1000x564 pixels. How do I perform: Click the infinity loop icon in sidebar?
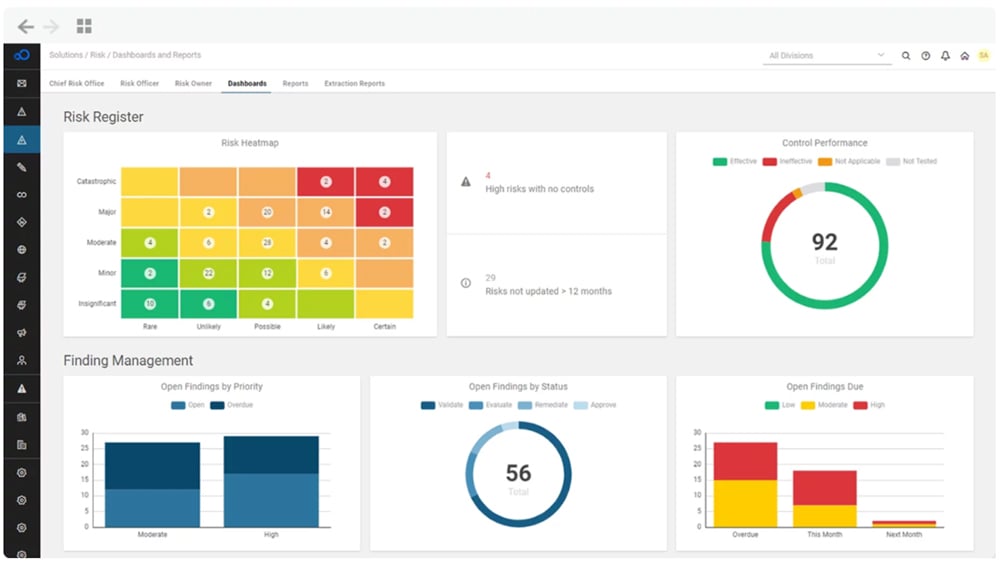tap(22, 195)
